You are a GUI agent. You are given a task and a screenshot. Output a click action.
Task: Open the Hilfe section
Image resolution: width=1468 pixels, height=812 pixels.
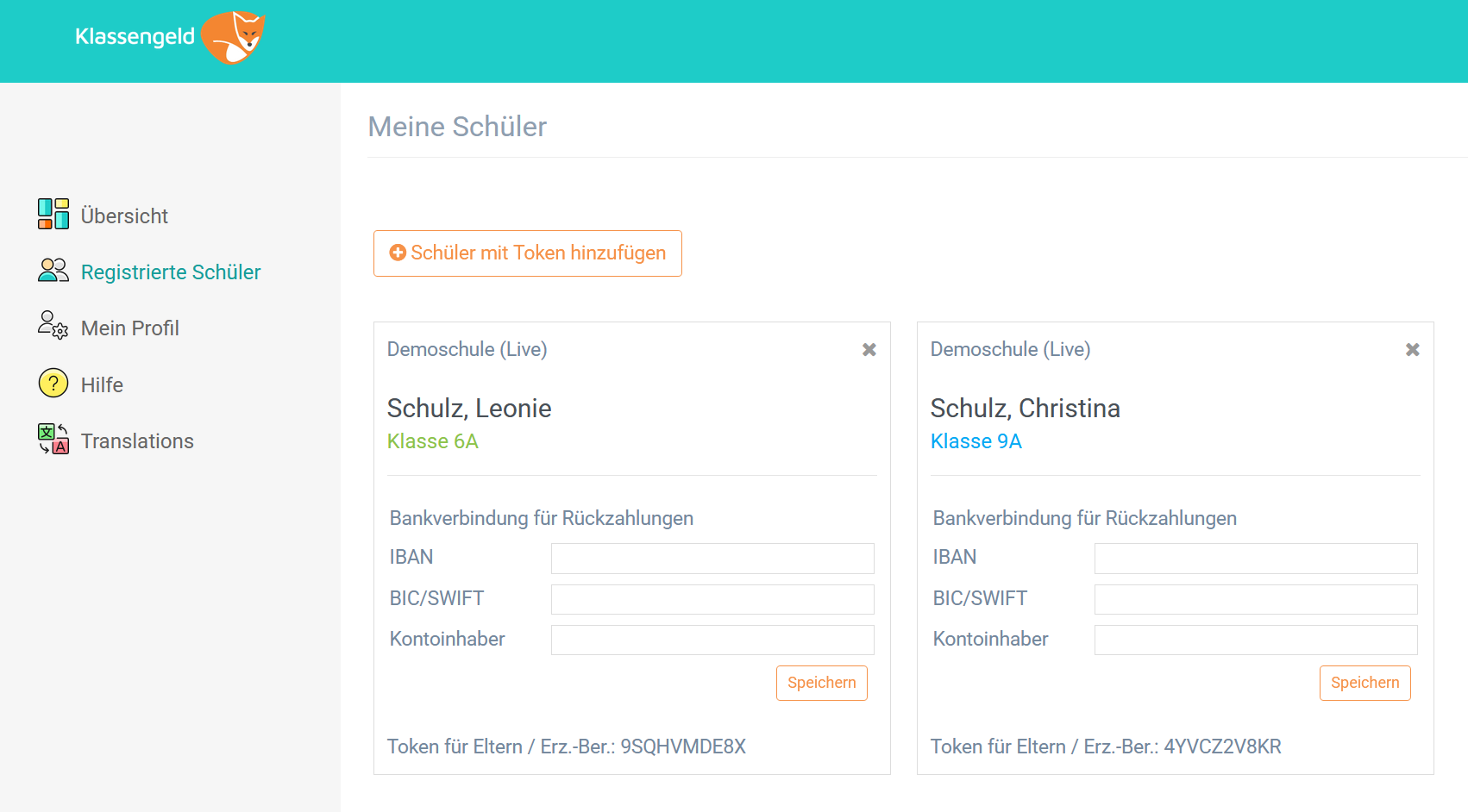point(102,385)
